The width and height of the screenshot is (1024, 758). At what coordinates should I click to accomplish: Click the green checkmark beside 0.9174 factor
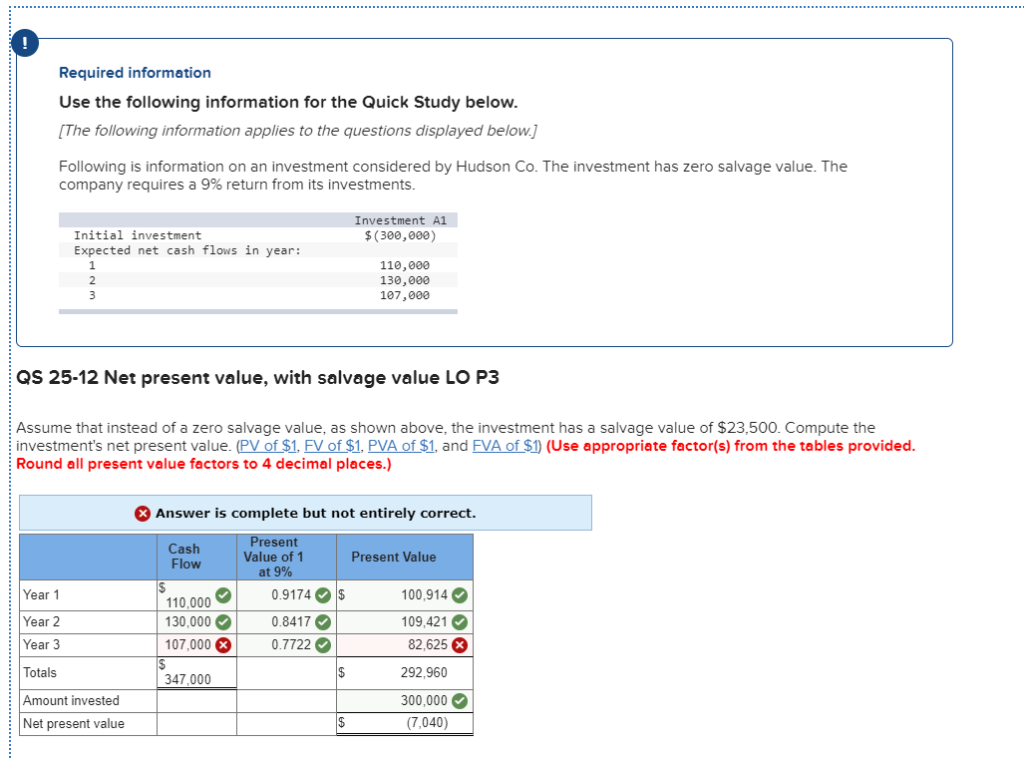coord(323,594)
